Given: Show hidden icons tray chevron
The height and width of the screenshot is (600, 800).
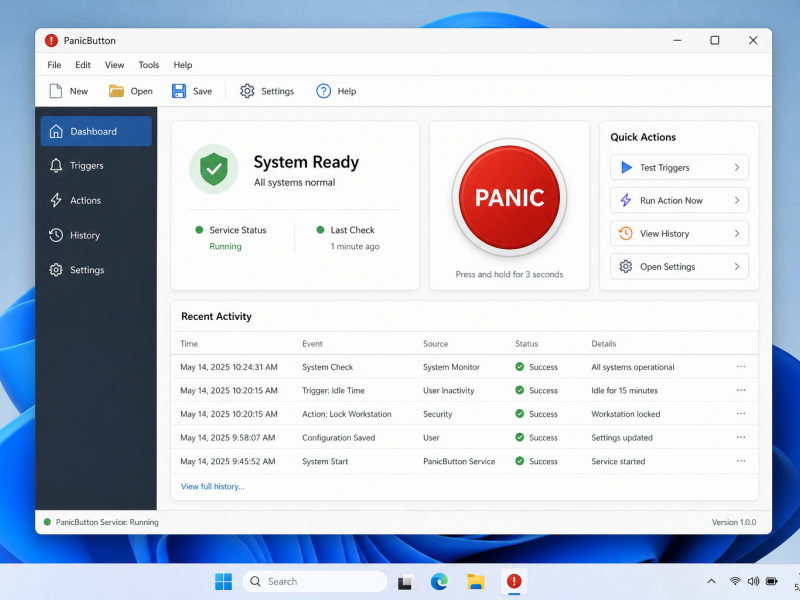Looking at the screenshot, I should (711, 581).
